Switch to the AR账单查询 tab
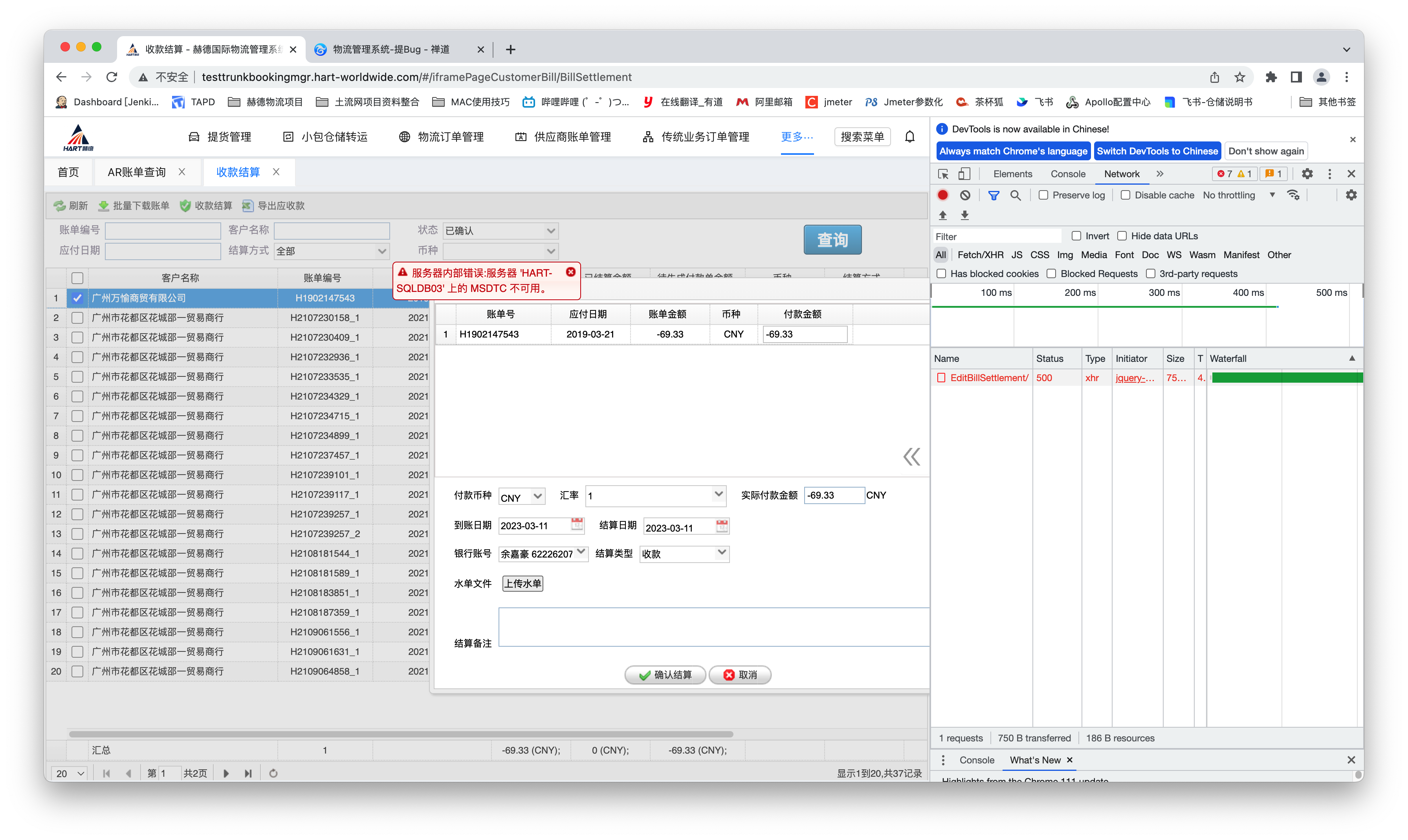The height and width of the screenshot is (840, 1408). point(136,172)
